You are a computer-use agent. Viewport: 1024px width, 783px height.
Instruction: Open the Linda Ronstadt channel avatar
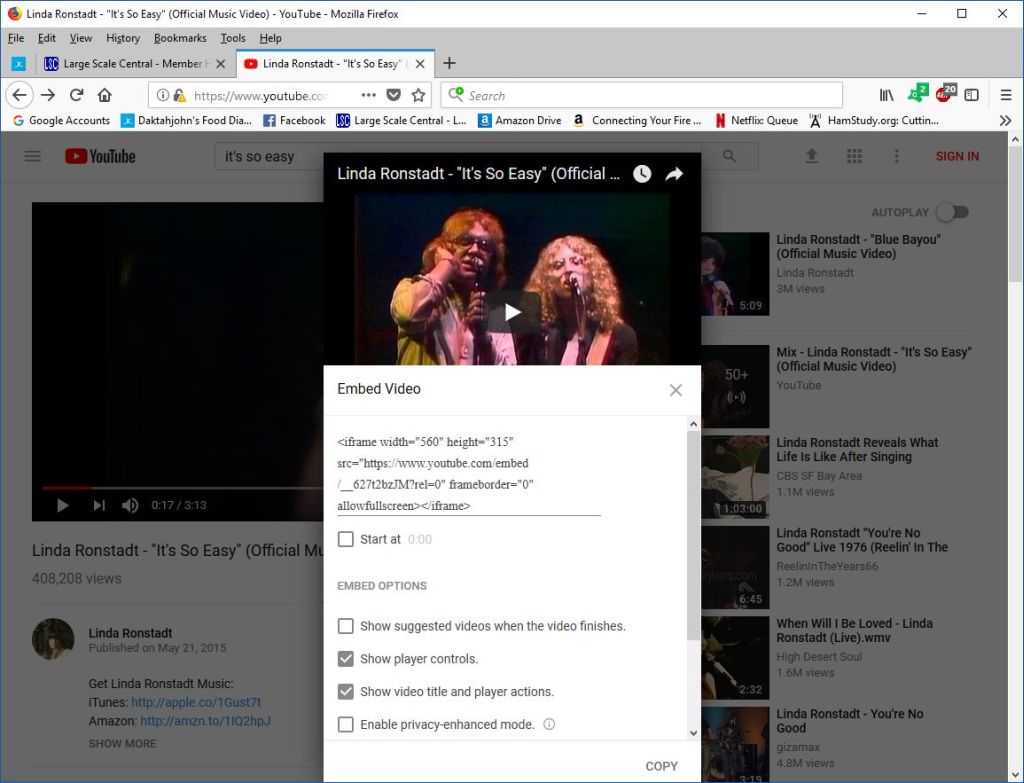(53, 639)
